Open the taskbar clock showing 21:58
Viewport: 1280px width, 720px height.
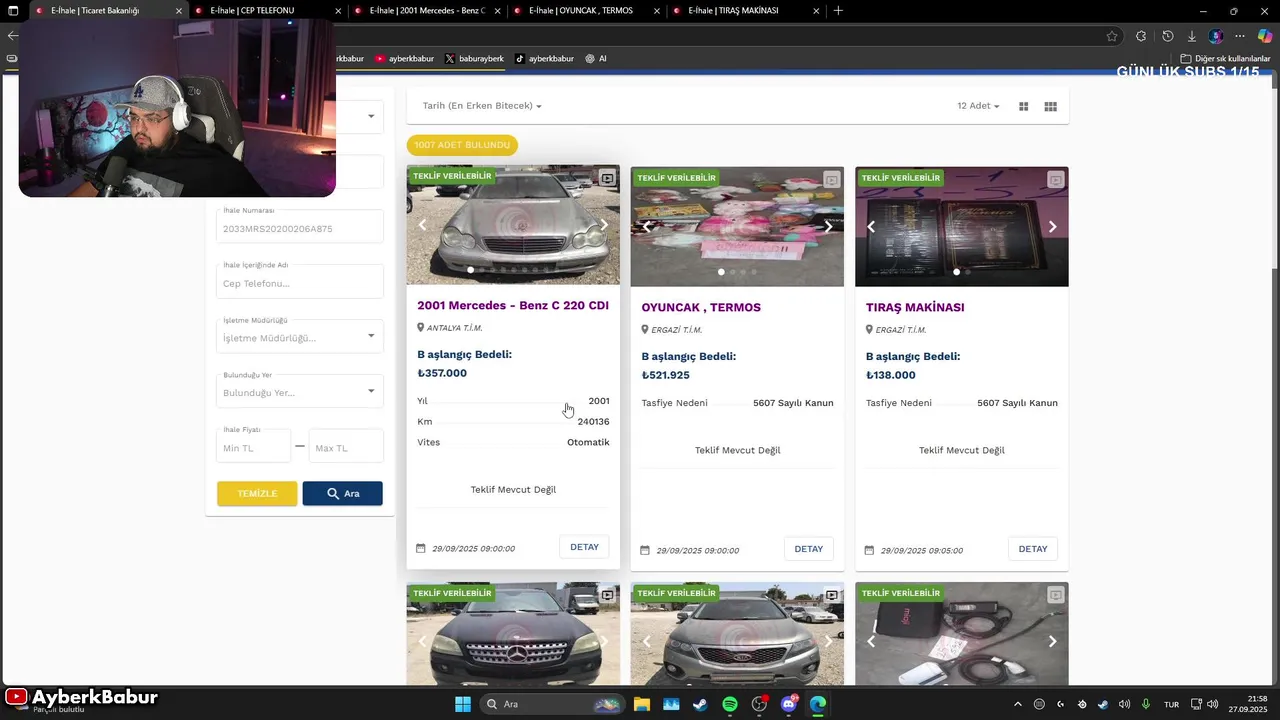[1250, 704]
